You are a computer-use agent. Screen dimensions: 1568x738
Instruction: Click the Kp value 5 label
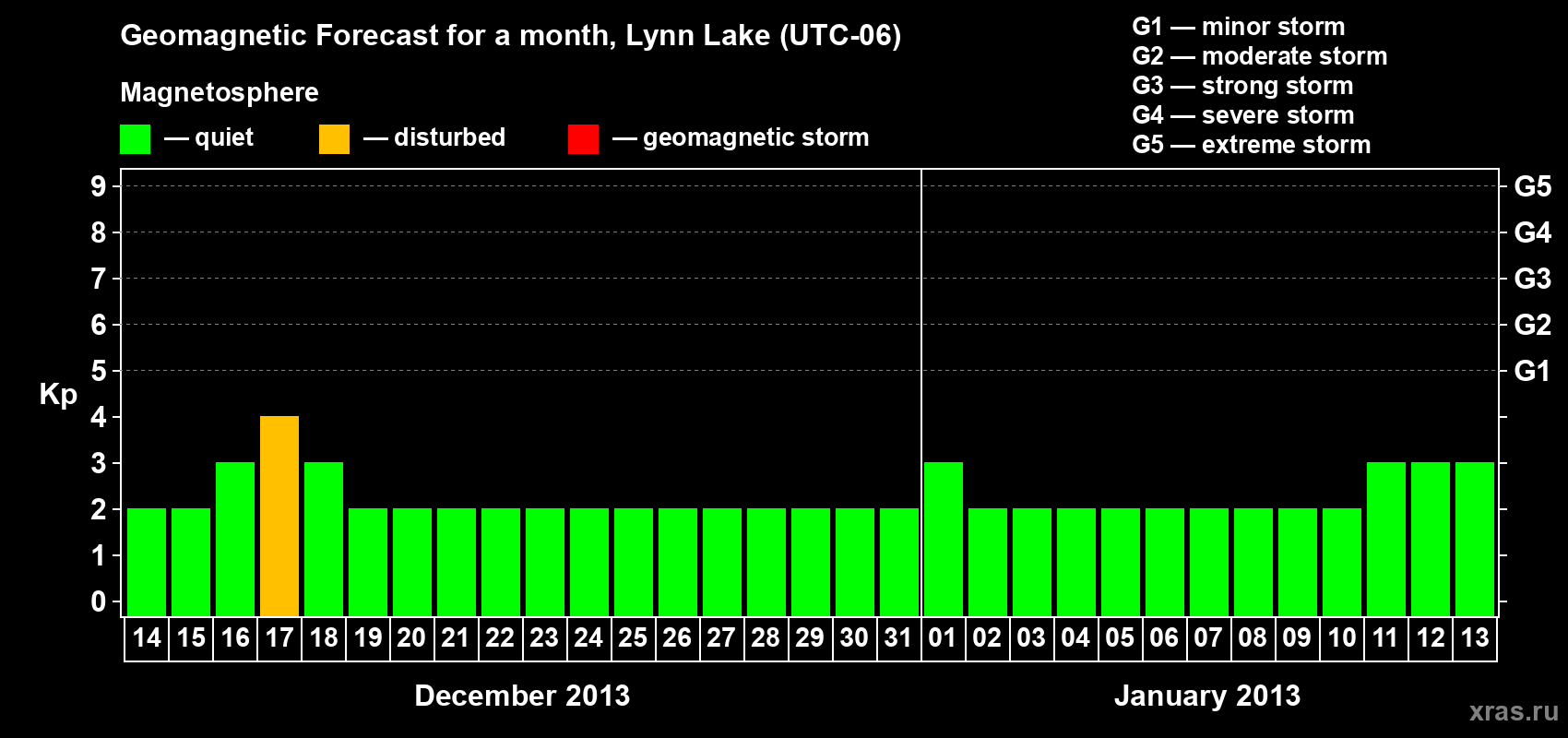(x=99, y=371)
